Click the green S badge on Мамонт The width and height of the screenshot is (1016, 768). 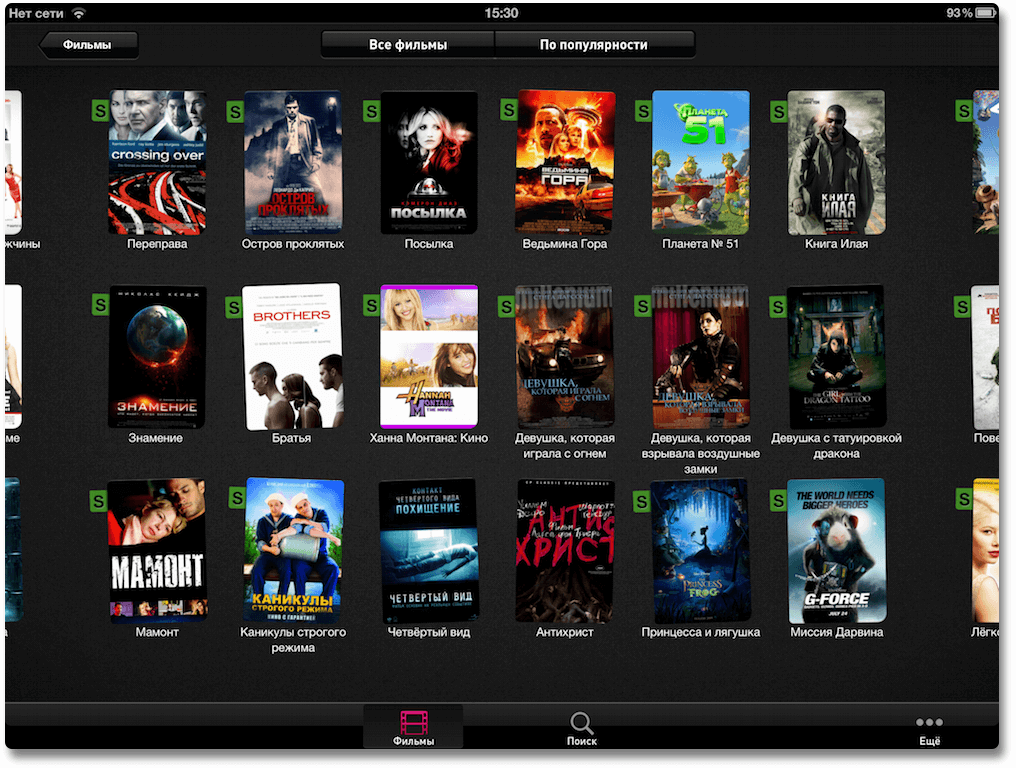[98, 500]
